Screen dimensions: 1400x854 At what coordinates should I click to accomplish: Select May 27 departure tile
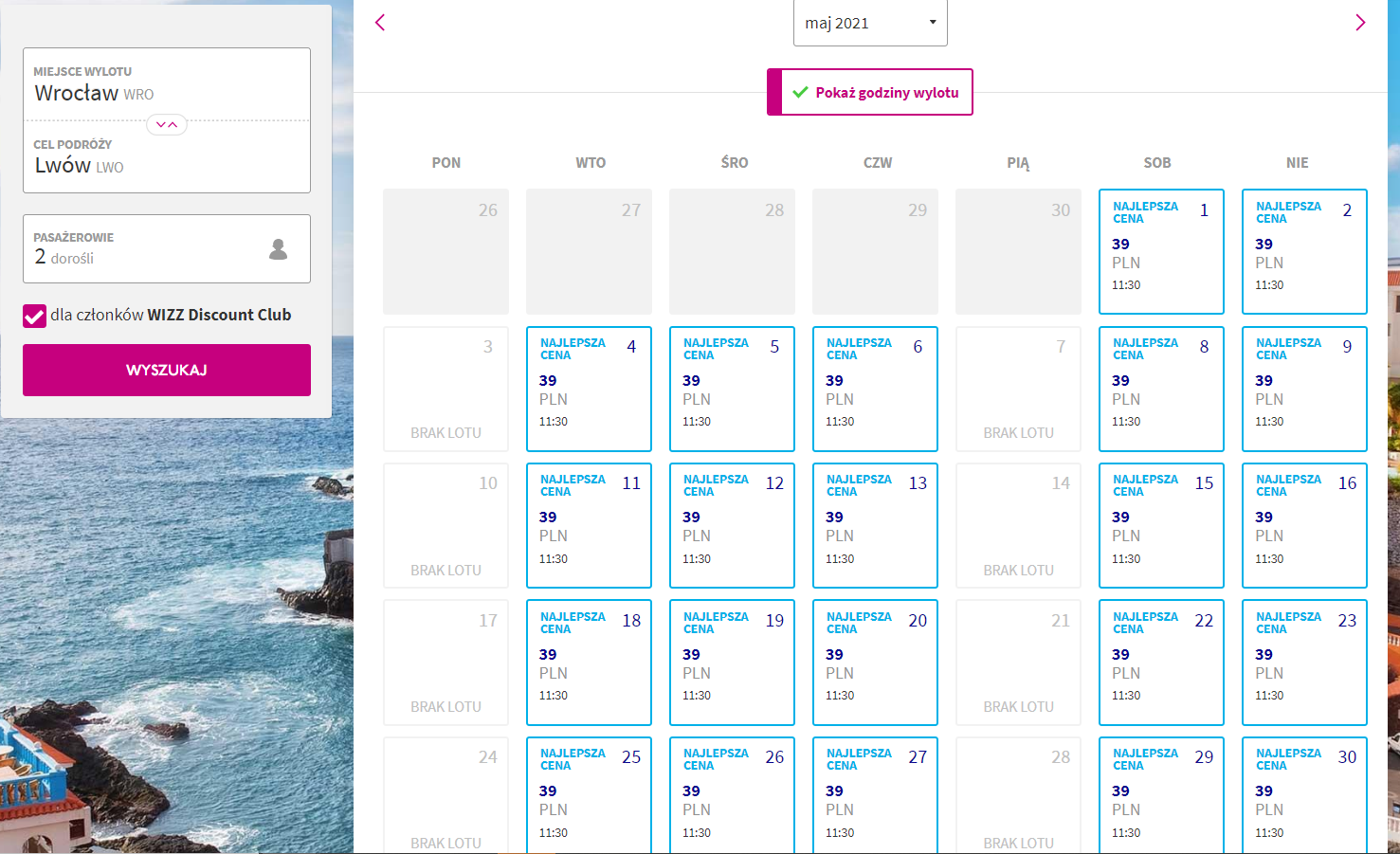[875, 795]
